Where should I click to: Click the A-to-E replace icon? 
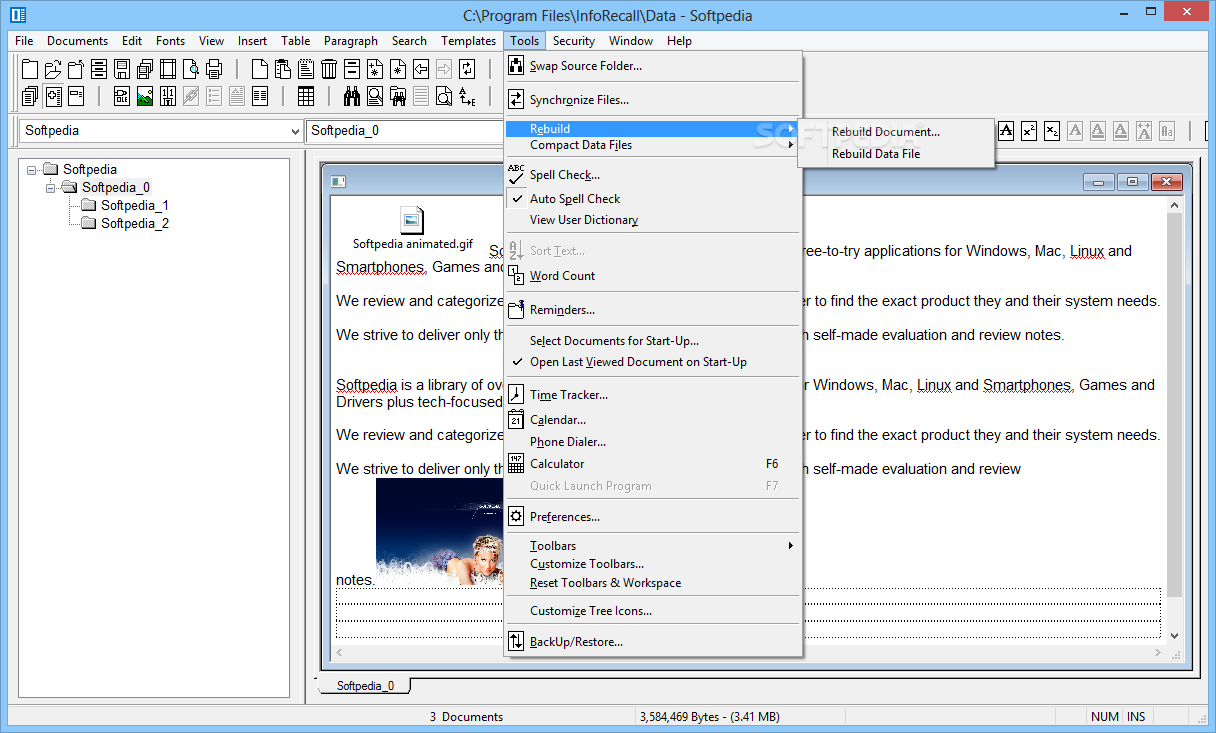pyautogui.click(x=467, y=96)
